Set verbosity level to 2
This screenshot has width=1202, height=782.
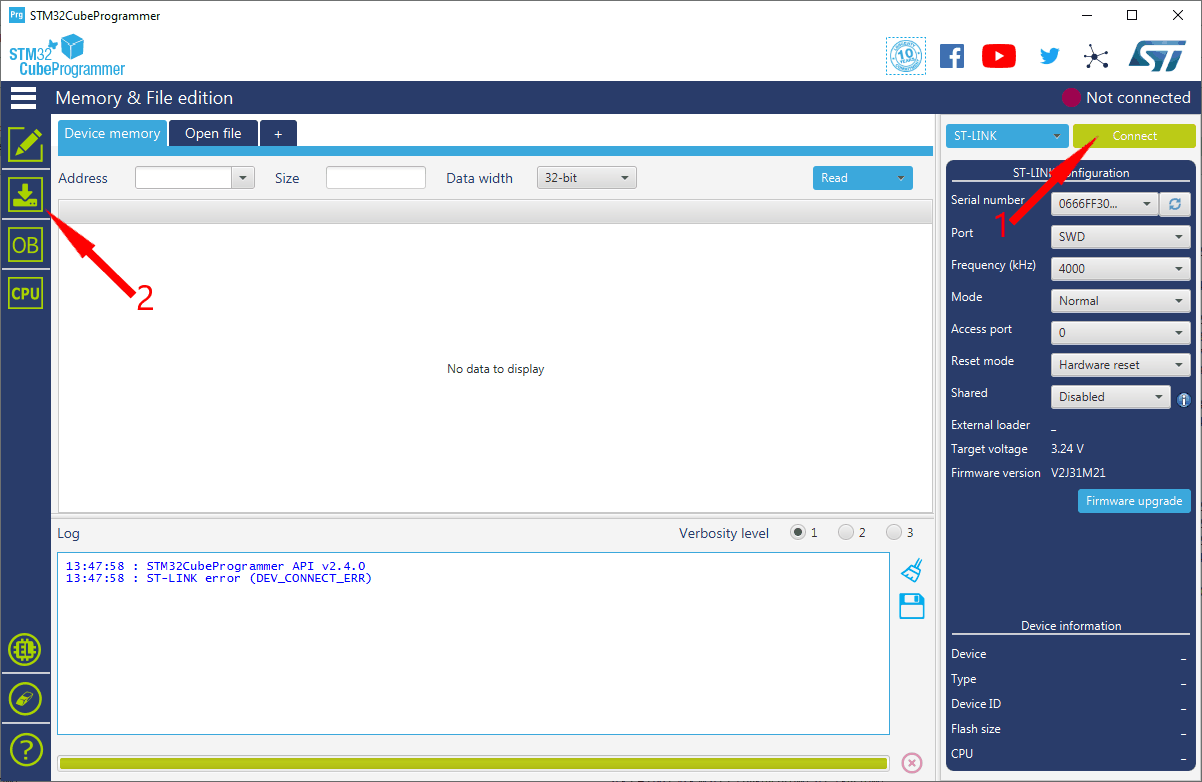[x=846, y=533]
